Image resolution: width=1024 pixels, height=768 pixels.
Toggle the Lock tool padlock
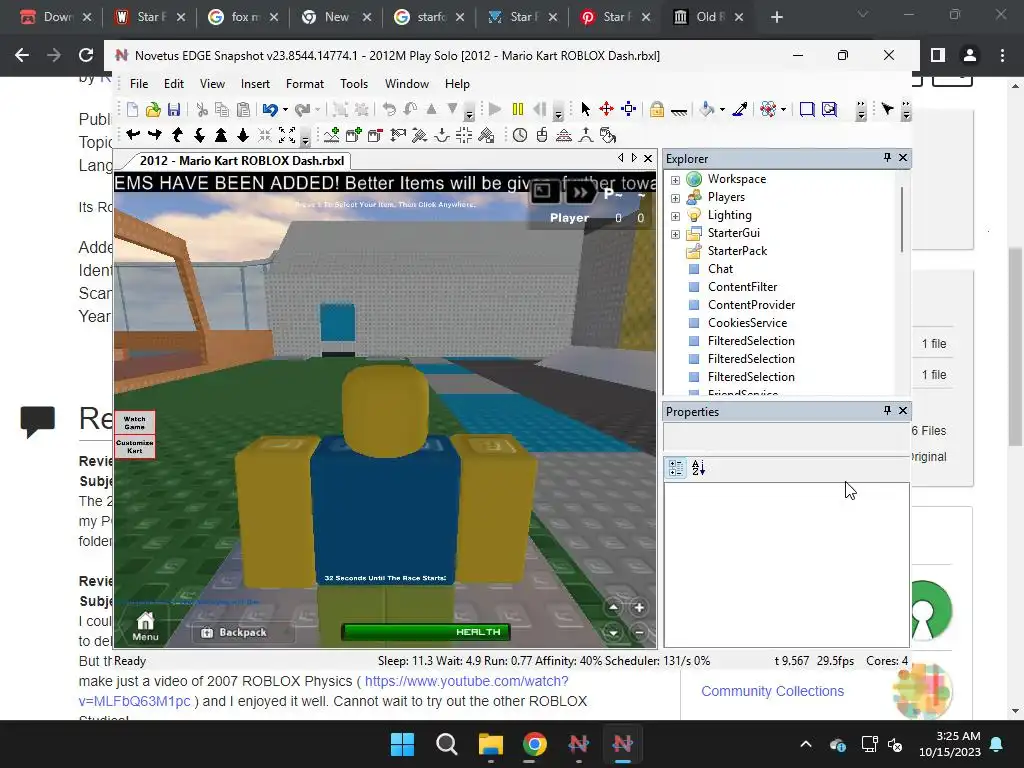point(657,109)
